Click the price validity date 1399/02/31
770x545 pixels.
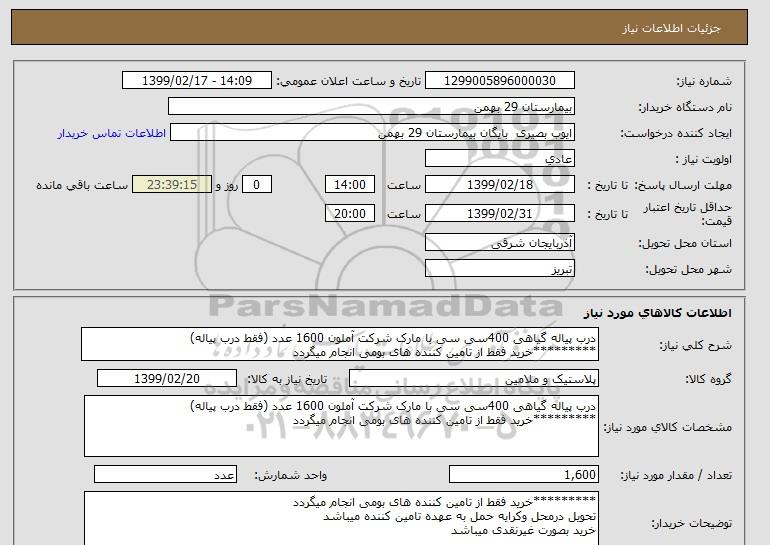click(500, 213)
